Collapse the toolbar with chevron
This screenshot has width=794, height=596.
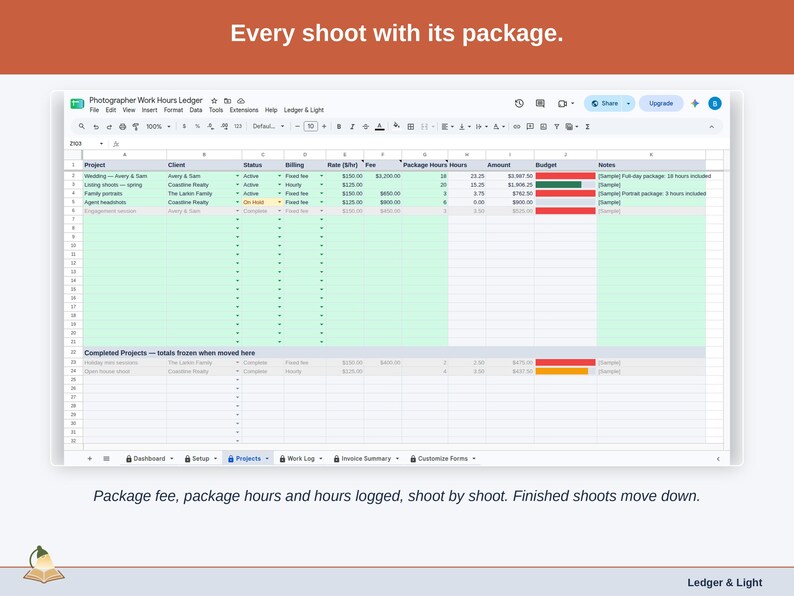[x=711, y=127]
